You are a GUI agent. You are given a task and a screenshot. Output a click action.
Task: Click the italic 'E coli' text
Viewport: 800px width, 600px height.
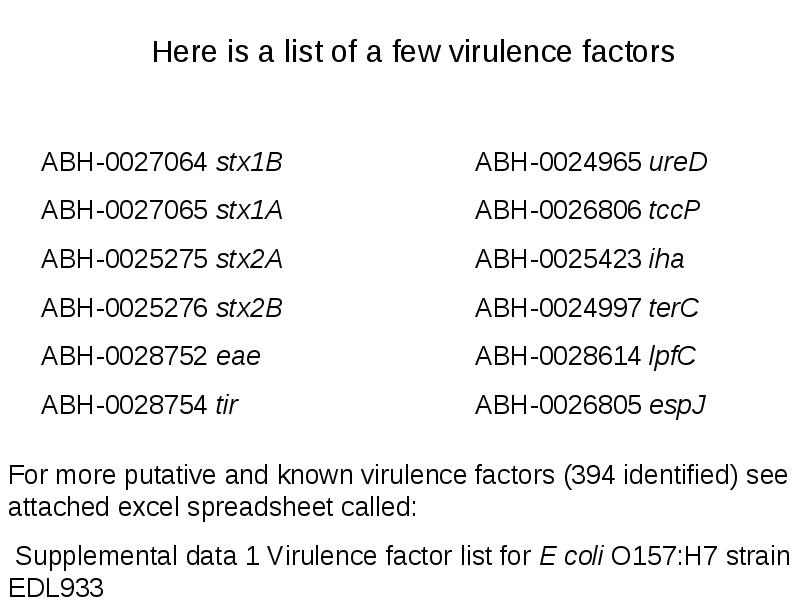571,556
